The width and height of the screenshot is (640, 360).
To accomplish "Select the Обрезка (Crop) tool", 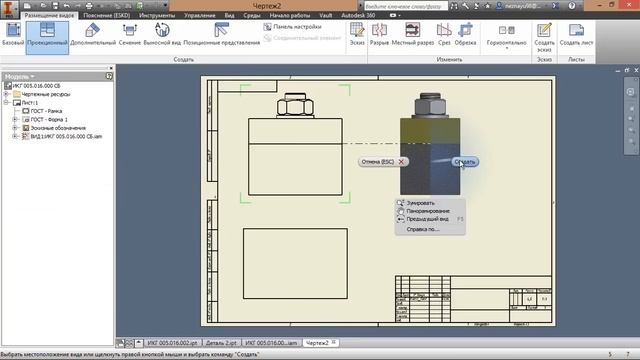I will tap(466, 34).
